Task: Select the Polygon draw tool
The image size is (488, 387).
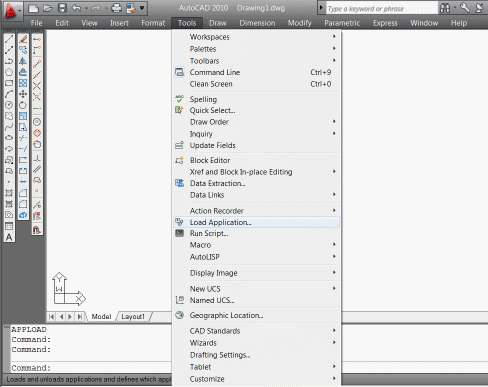Action: coord(9,72)
